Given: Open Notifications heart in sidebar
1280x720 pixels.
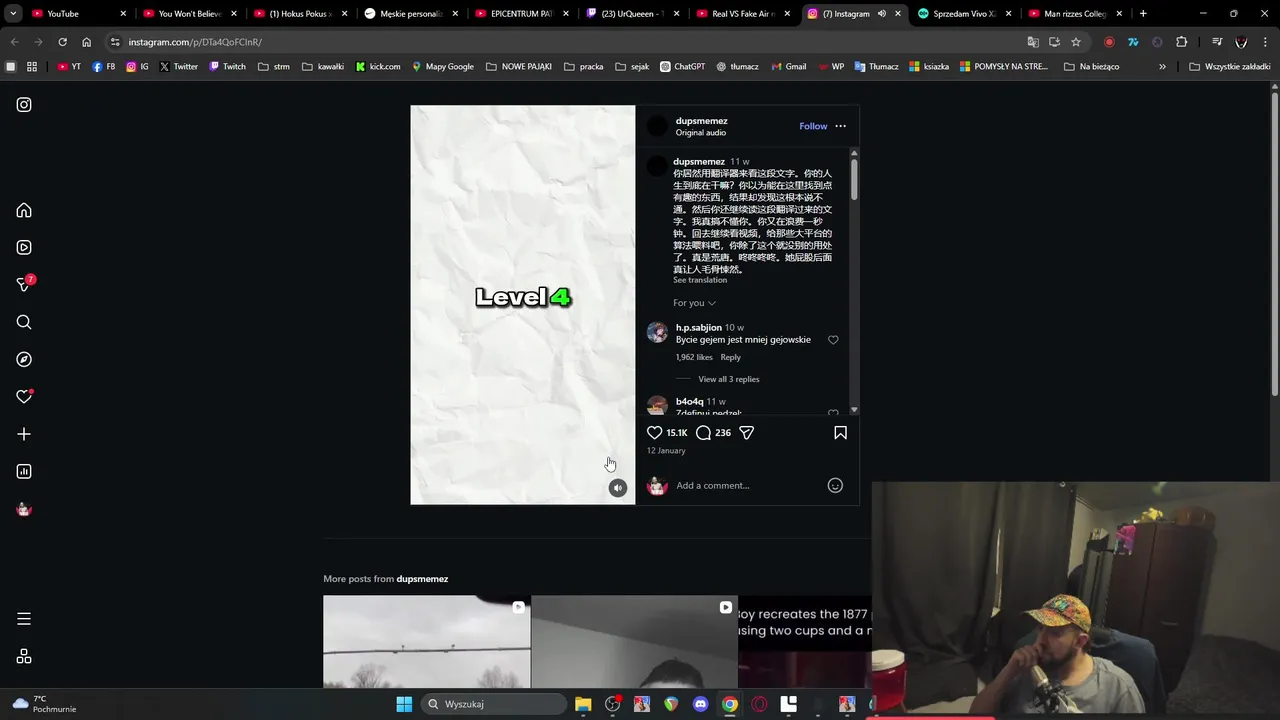Looking at the screenshot, I should [24, 396].
